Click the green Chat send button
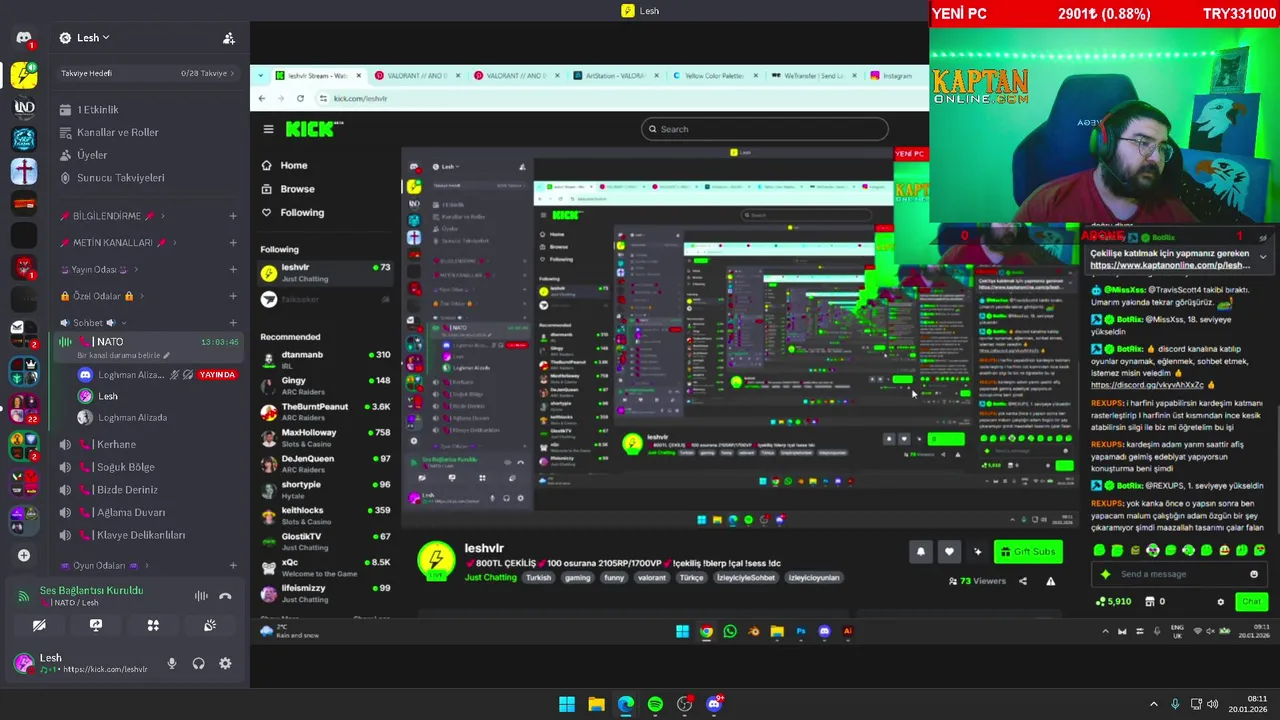Image resolution: width=1280 pixels, height=720 pixels. coord(1251,602)
